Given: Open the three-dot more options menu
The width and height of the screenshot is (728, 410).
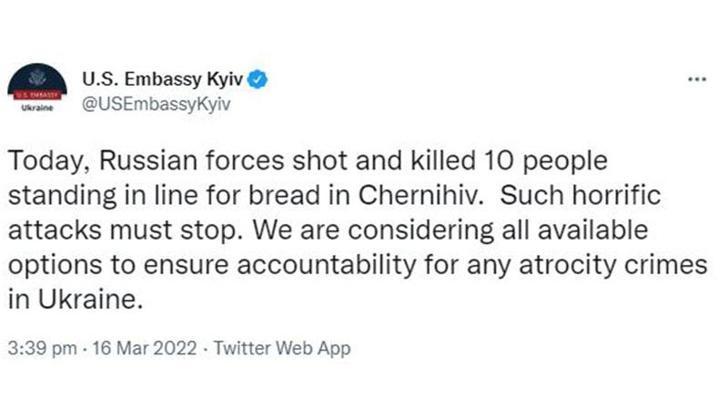Looking at the screenshot, I should tap(697, 79).
